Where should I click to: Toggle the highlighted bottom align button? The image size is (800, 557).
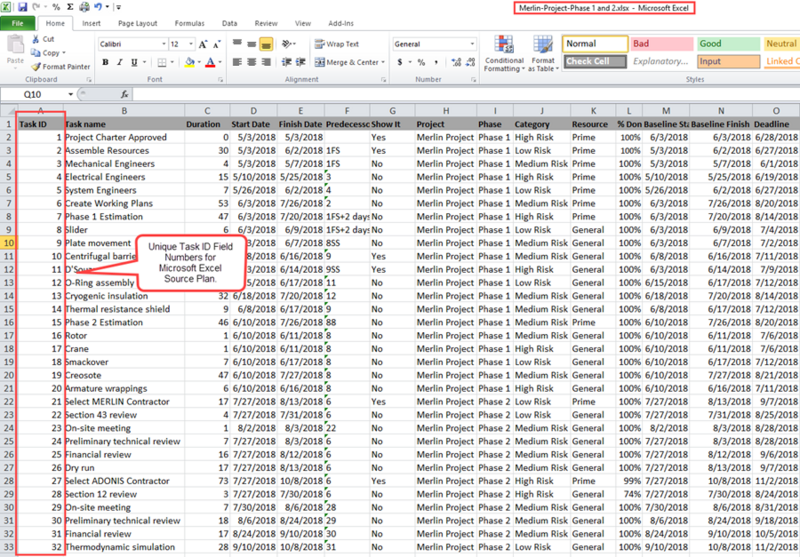[x=266, y=44]
